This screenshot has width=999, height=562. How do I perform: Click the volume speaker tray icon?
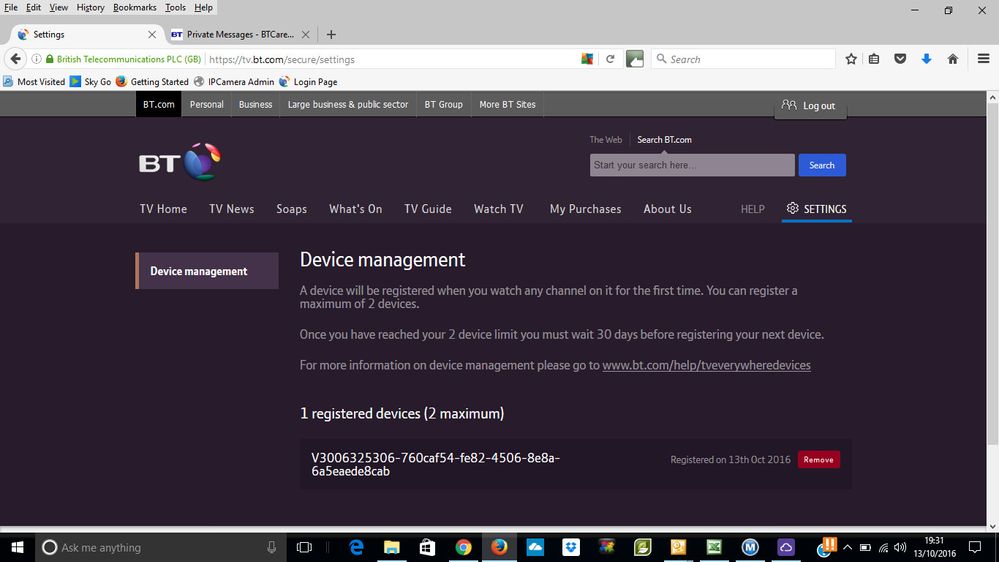(x=900, y=547)
